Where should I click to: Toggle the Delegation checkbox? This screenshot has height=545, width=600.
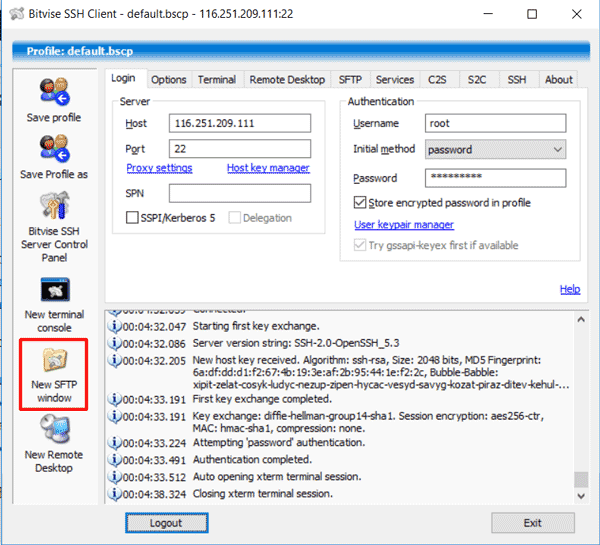click(x=234, y=218)
